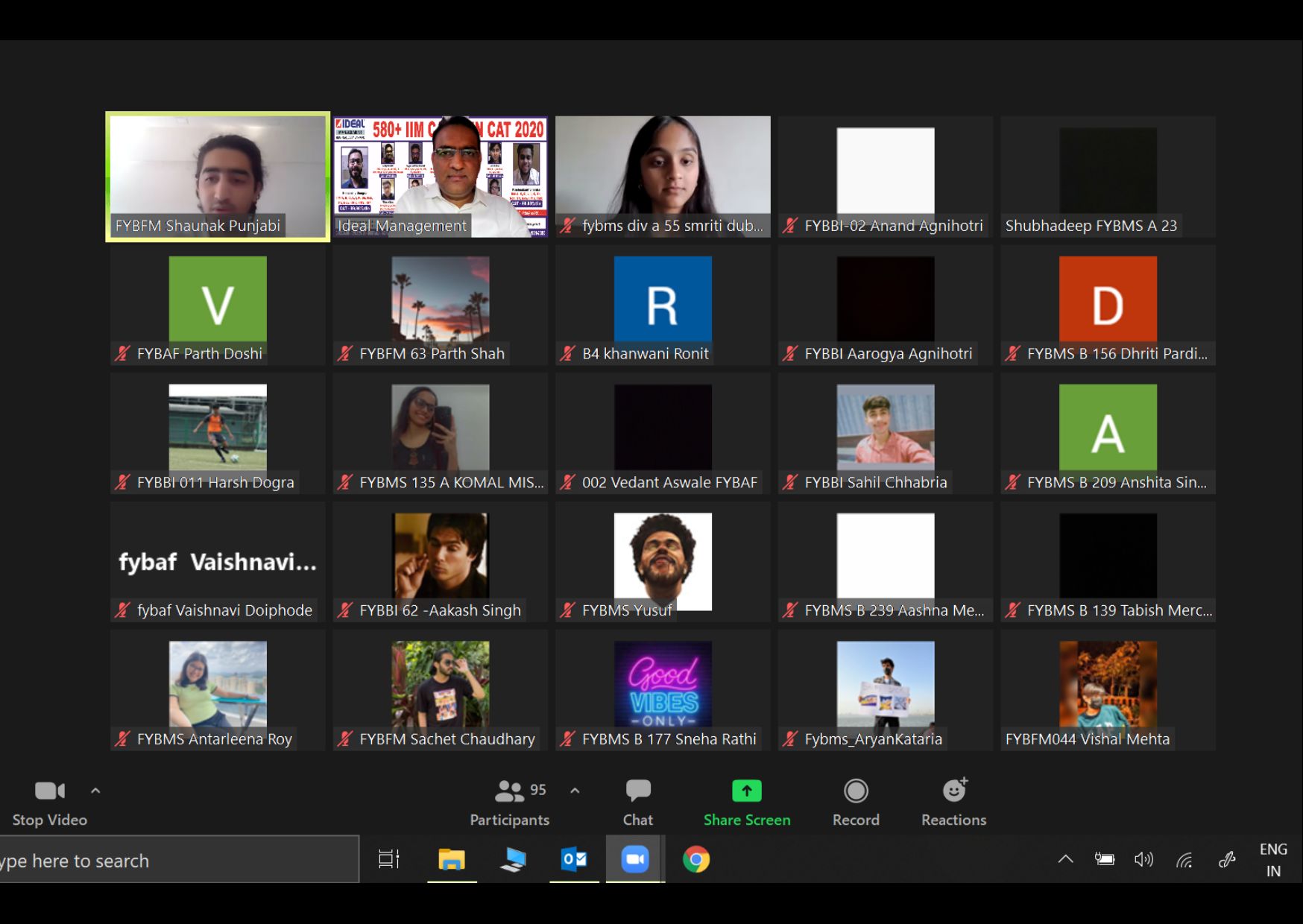
Task: Open the Reactions menu
Action: click(954, 803)
